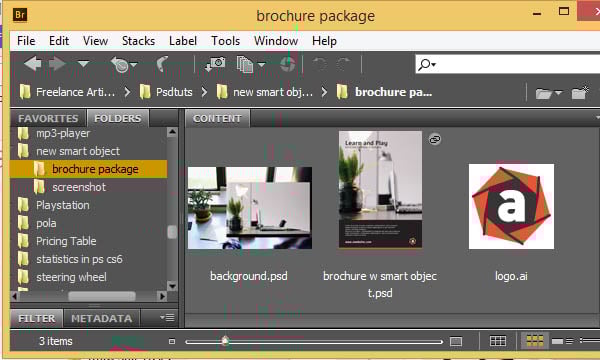Go back with the left arrow

33,64
